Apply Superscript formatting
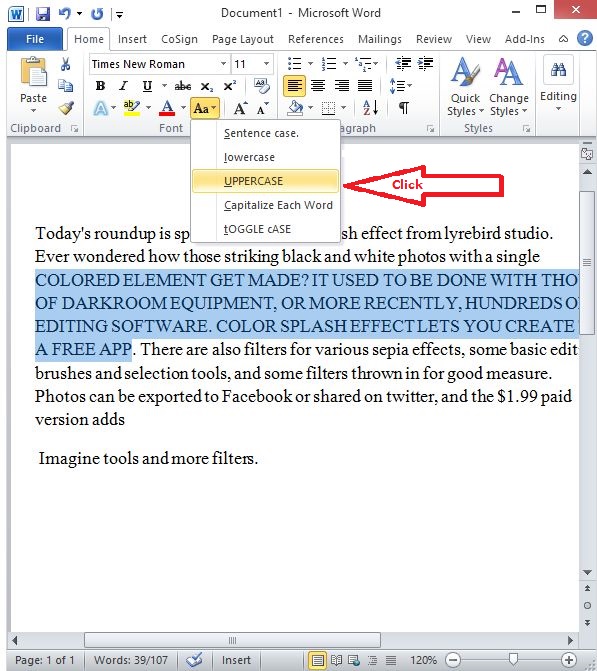Image resolution: width=597 pixels, height=671 pixels. (230, 86)
